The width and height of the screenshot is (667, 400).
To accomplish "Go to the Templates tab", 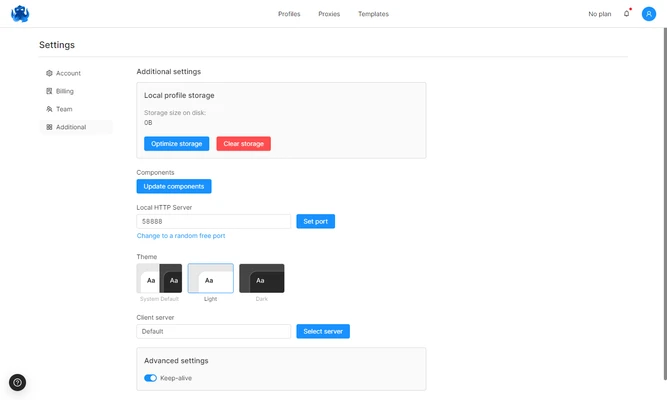I will click(373, 14).
